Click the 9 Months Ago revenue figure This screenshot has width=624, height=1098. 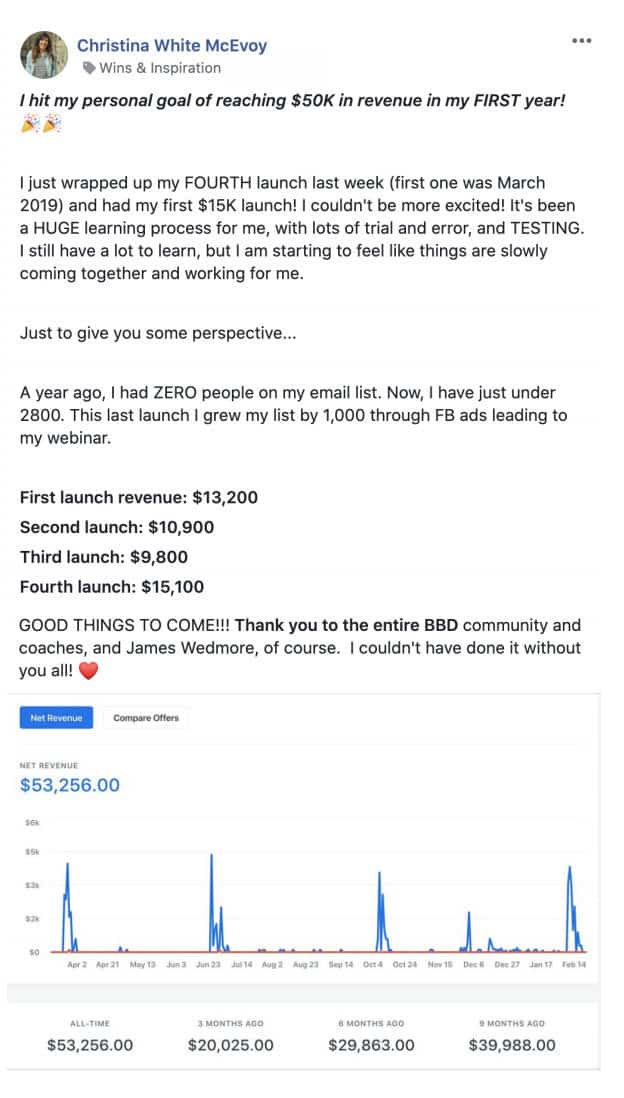pyautogui.click(x=512, y=1045)
